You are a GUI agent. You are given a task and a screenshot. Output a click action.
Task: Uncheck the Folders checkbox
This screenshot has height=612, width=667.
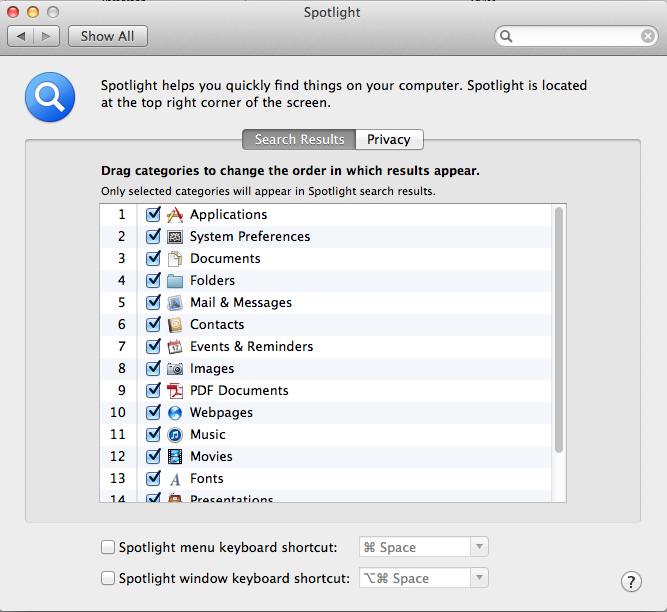(153, 280)
